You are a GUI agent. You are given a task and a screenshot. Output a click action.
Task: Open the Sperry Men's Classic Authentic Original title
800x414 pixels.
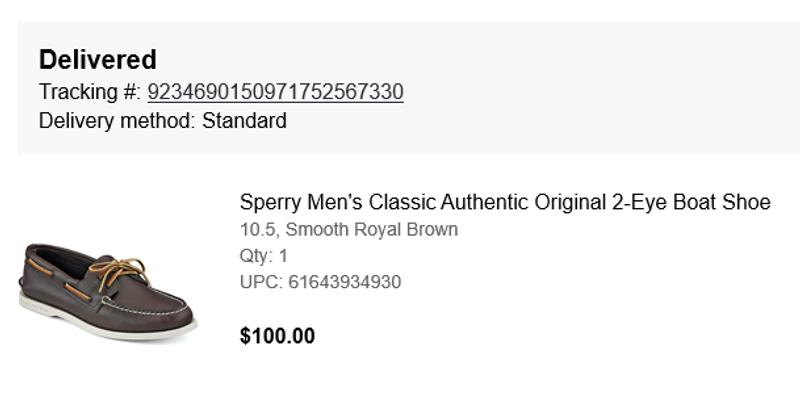pos(505,202)
